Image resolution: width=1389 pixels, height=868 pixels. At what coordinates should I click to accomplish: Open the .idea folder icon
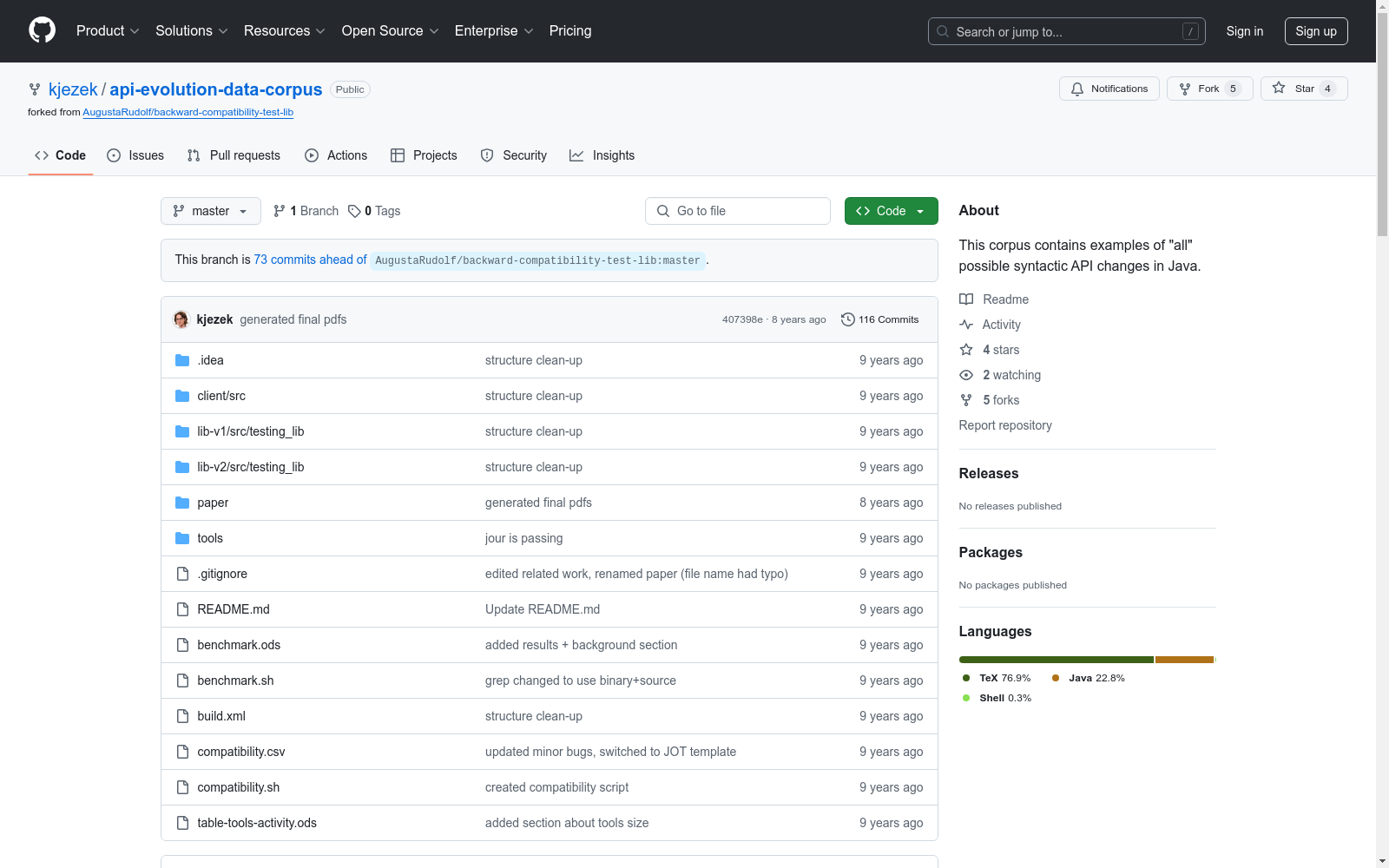click(182, 360)
